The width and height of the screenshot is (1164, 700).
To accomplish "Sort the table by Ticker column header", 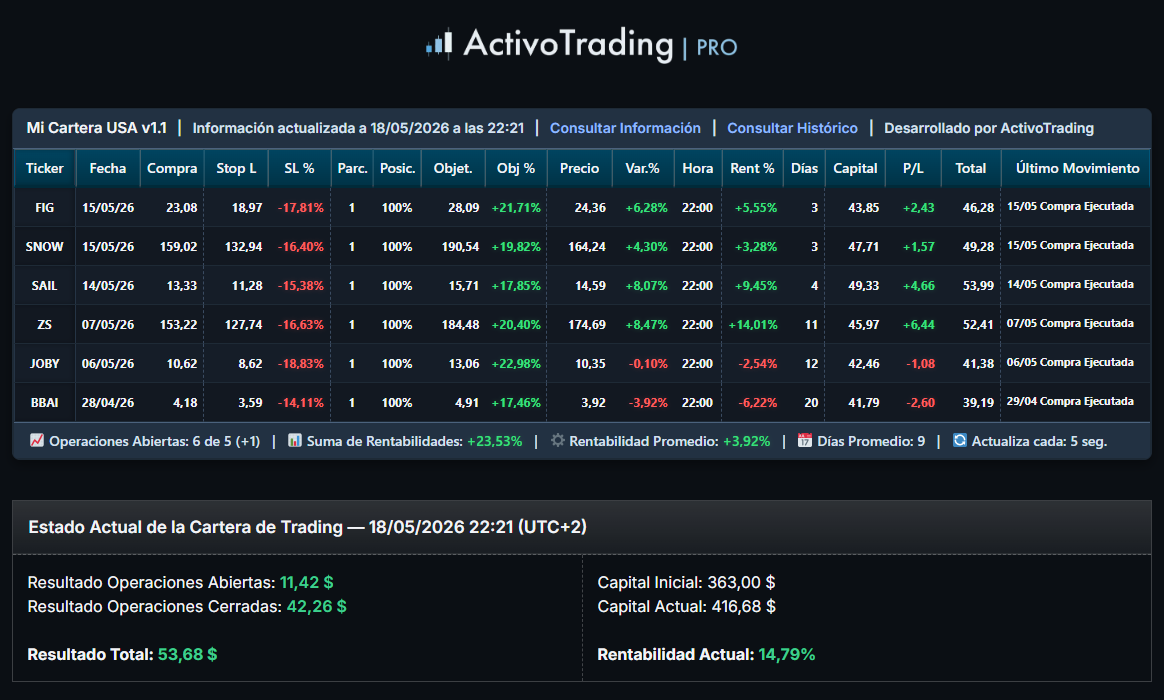I will [x=45, y=169].
